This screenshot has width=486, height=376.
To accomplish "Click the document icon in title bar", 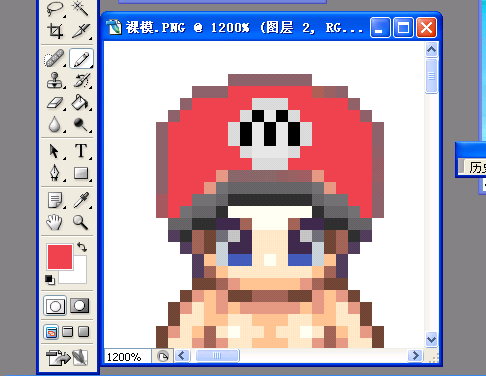I will pos(114,28).
